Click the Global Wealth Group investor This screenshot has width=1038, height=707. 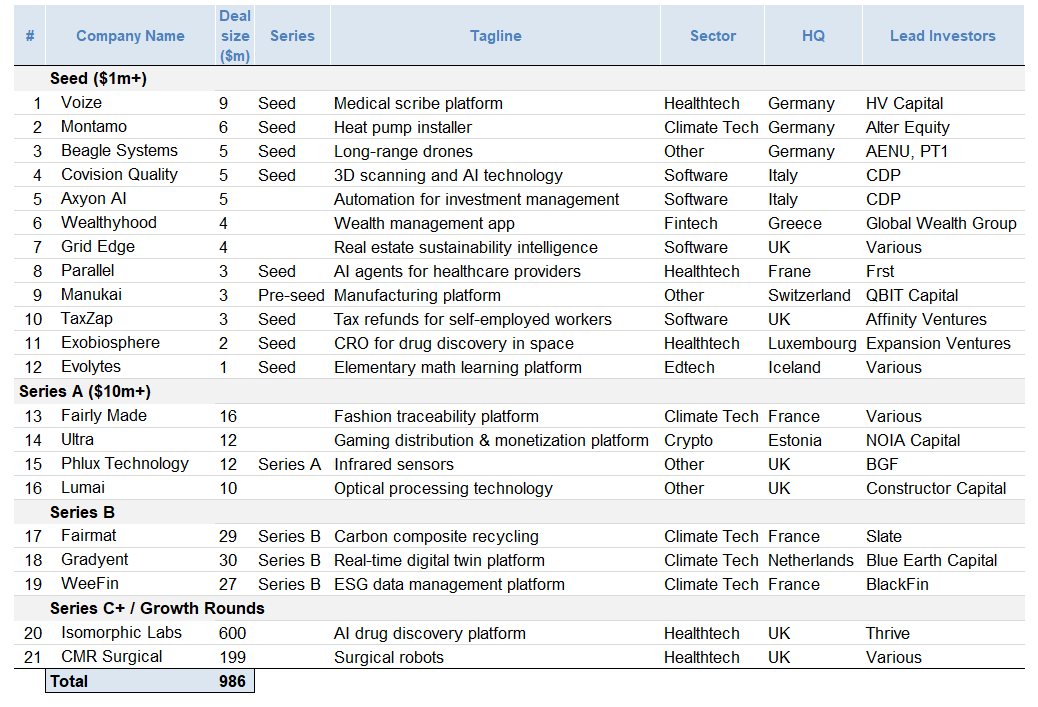pyautogui.click(x=941, y=223)
